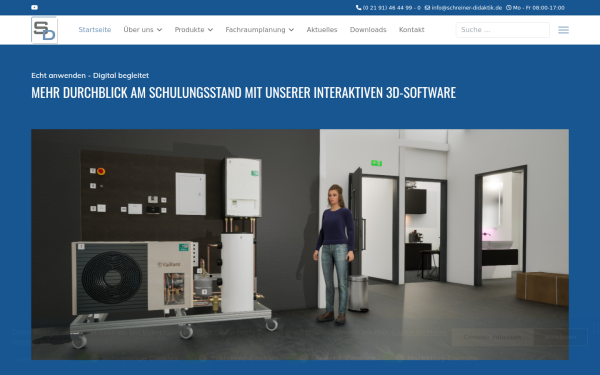Open the hamburger menu icon

pyautogui.click(x=563, y=30)
